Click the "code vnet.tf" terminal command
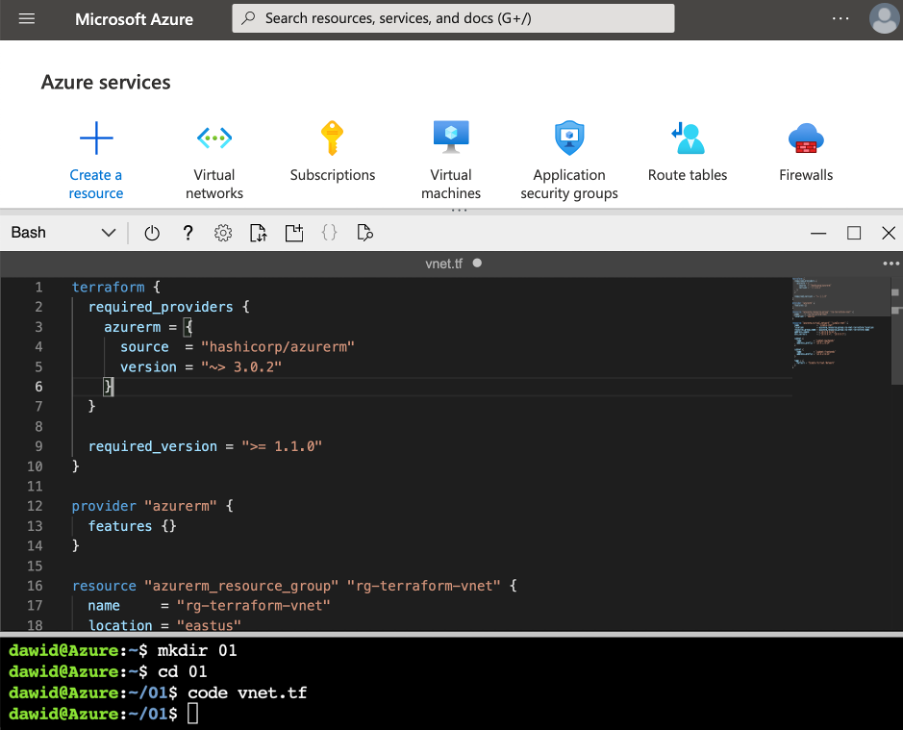This screenshot has width=904, height=730. click(x=247, y=693)
